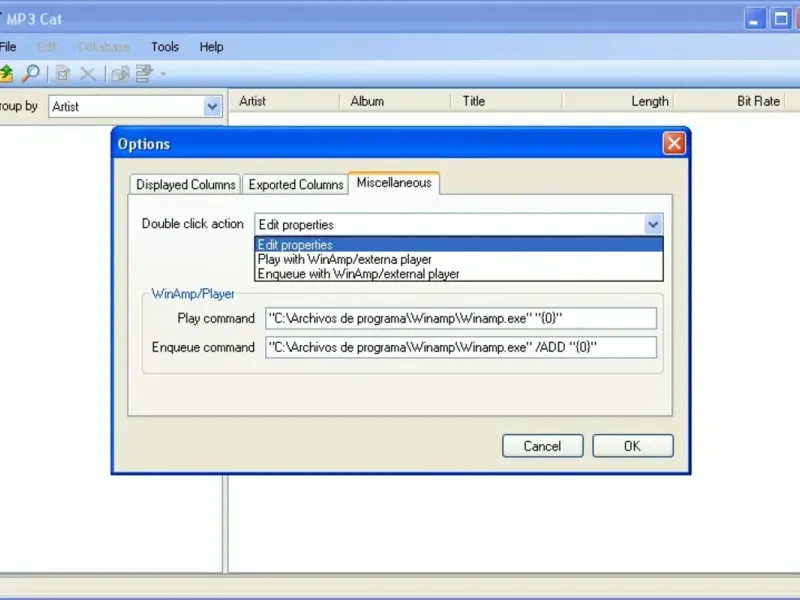The height and width of the screenshot is (600, 800).
Task: Choose Play with WinAmp/external player option
Action: [459, 259]
